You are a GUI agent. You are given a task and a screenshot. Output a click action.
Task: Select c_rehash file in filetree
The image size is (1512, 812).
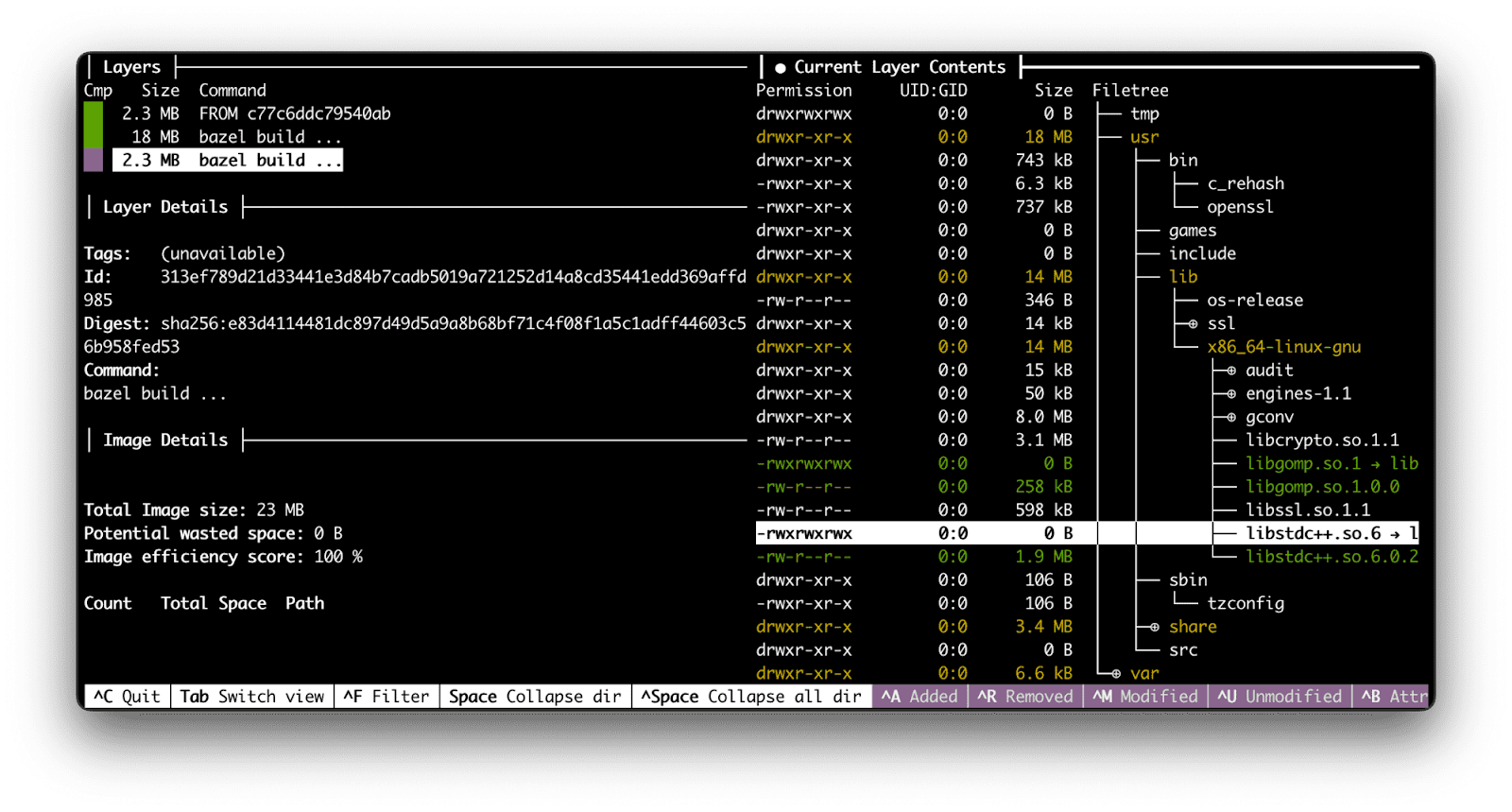coord(1246,183)
